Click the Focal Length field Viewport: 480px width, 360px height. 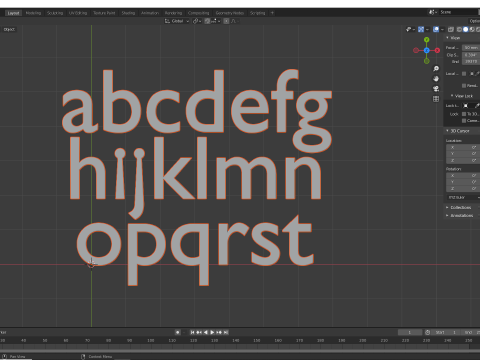click(471, 48)
